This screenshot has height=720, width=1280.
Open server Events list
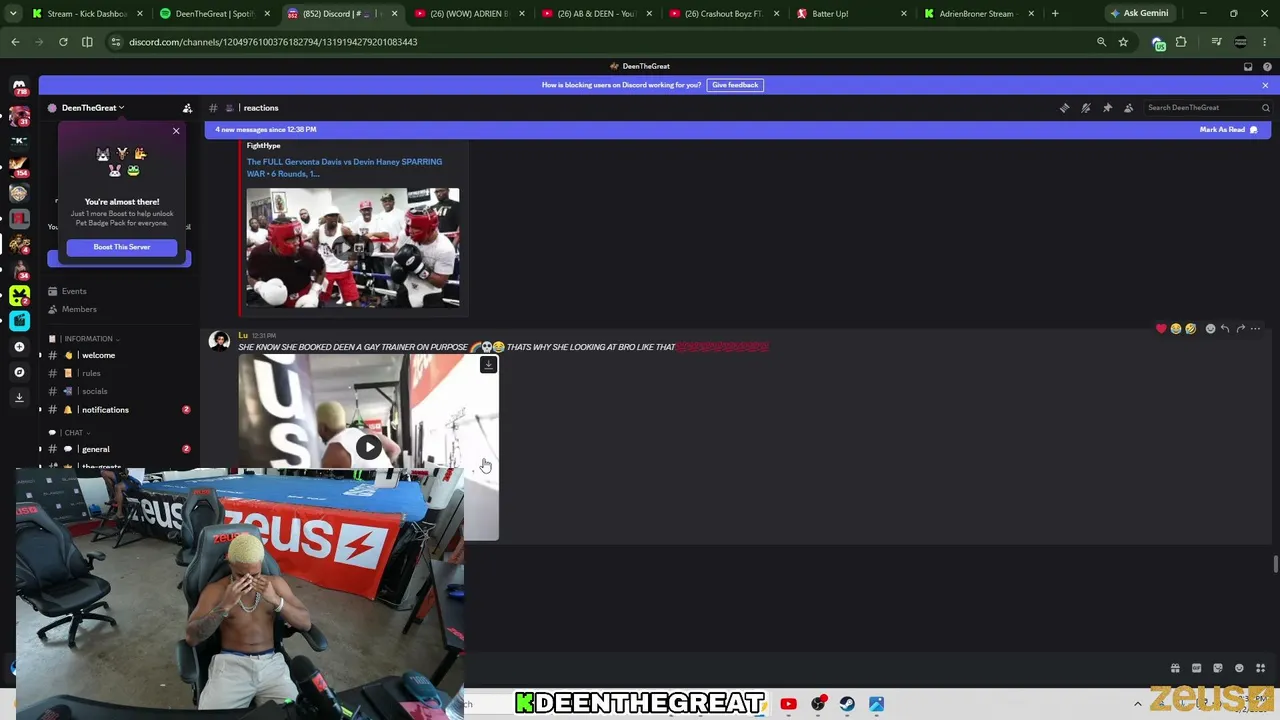tap(120, 292)
